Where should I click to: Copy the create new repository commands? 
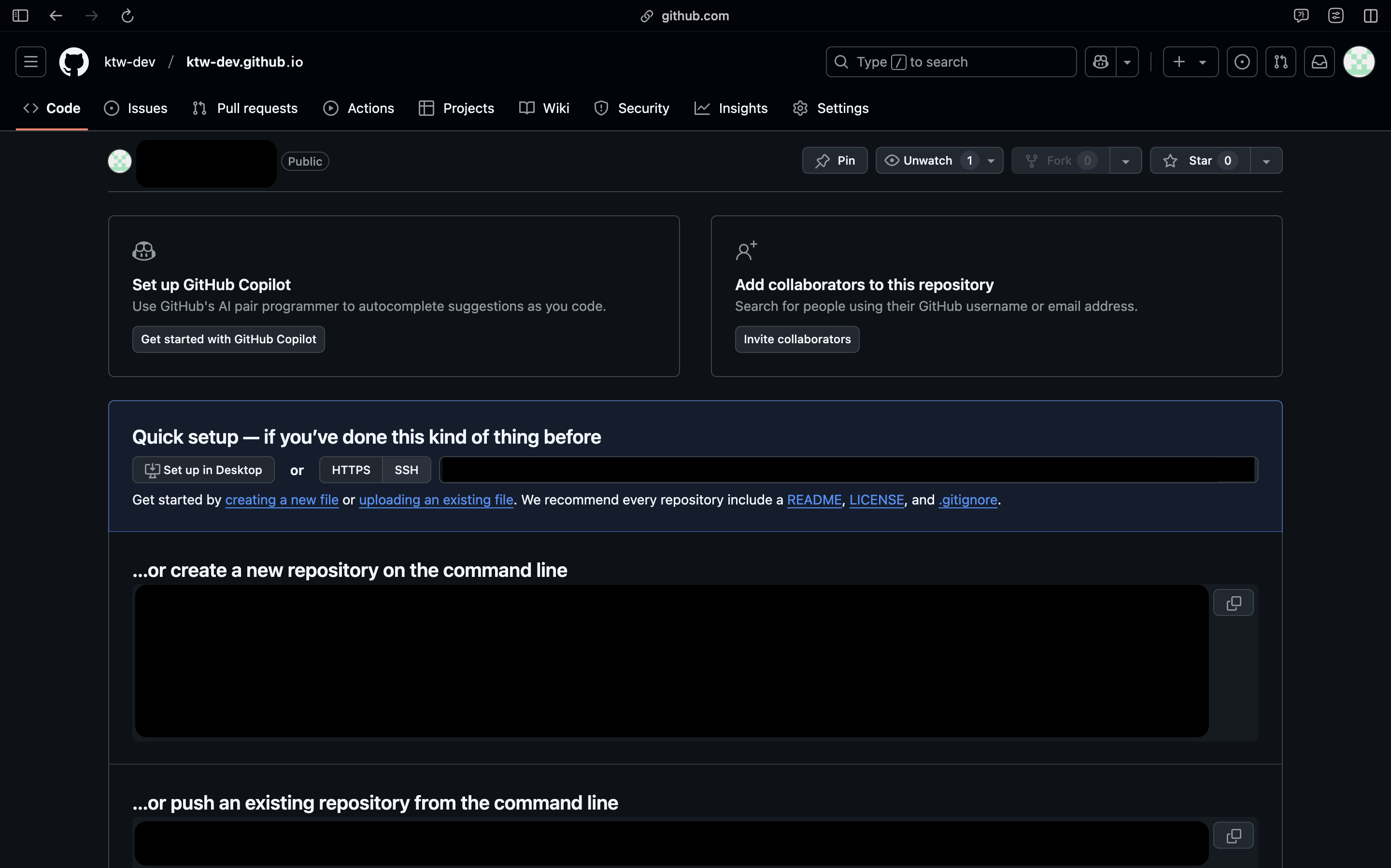click(1233, 603)
